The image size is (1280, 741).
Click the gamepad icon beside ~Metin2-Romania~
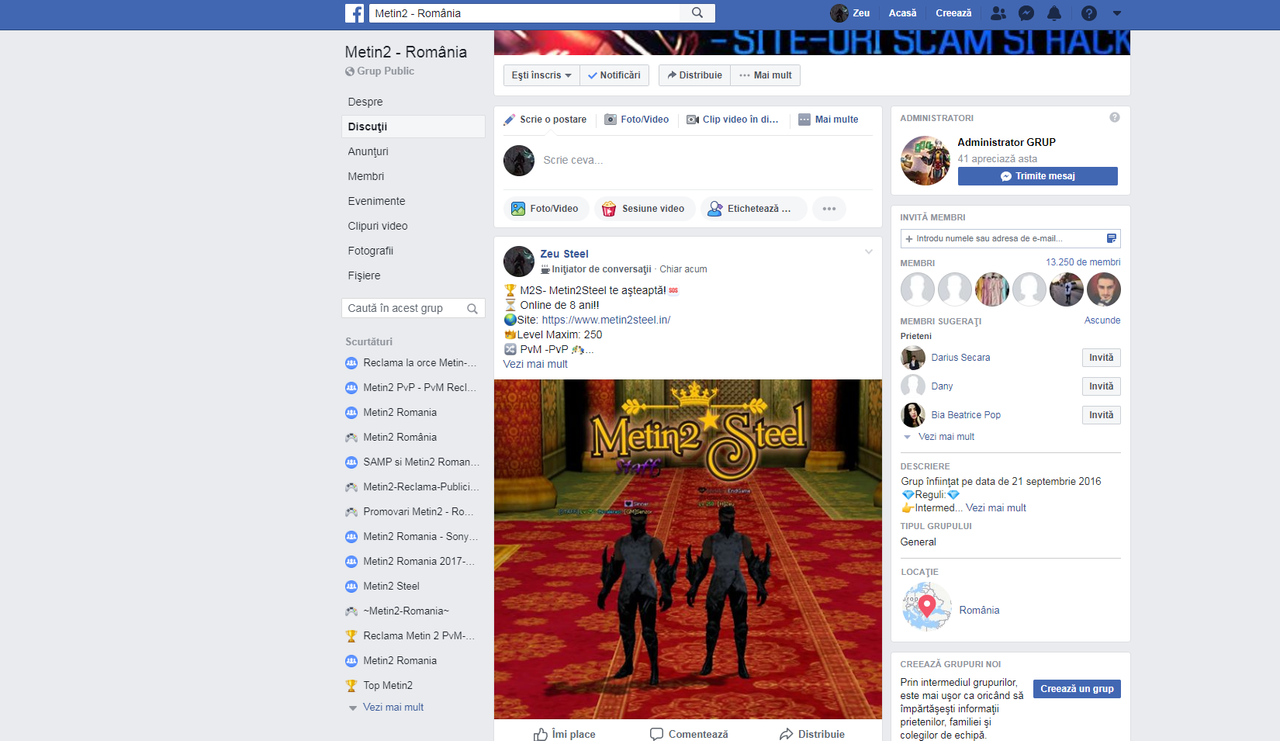tap(351, 611)
